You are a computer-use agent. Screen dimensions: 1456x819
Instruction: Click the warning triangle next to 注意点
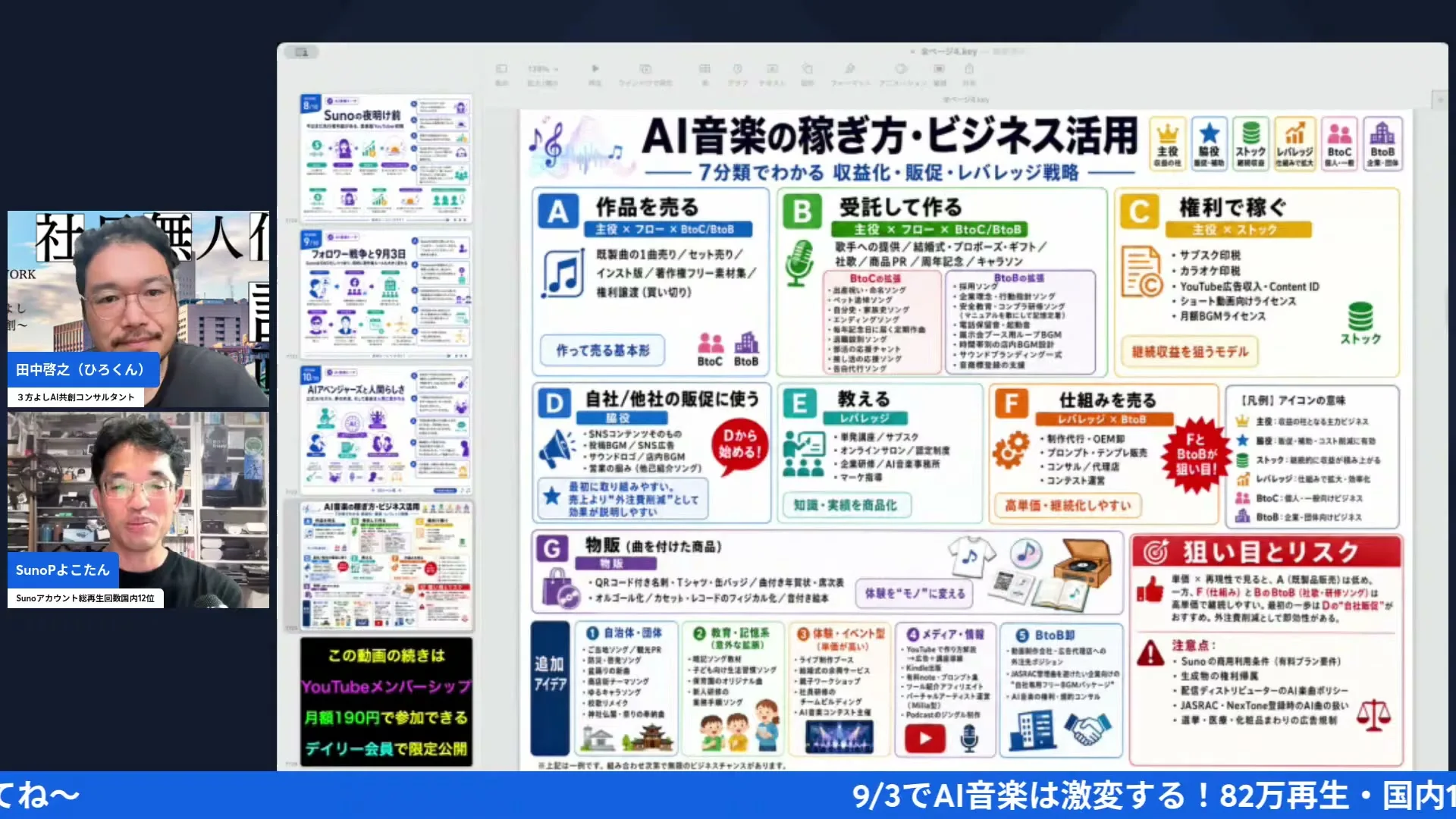[x=1150, y=652]
